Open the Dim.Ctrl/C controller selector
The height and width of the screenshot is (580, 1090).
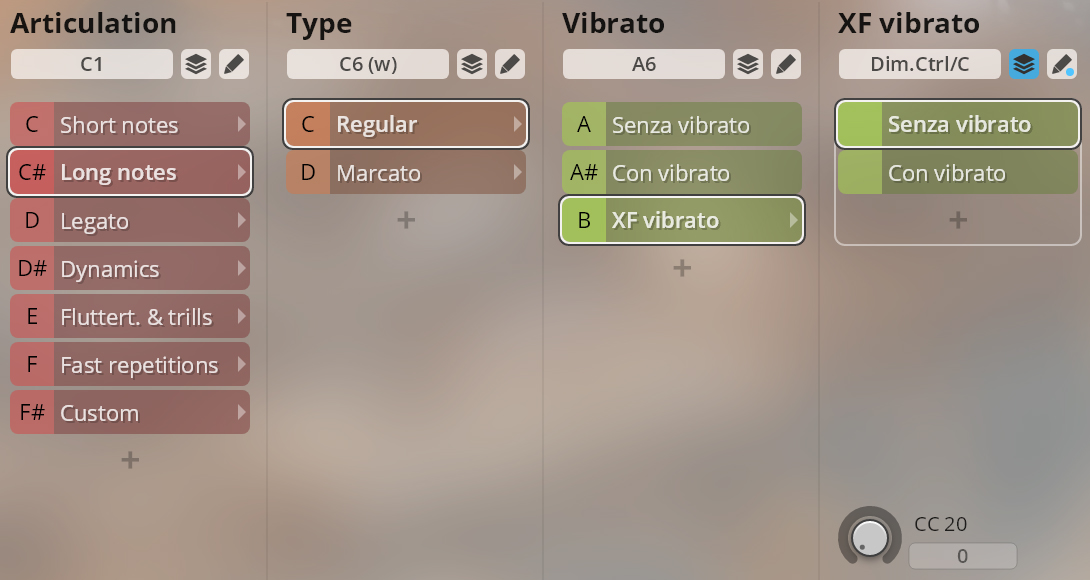920,64
